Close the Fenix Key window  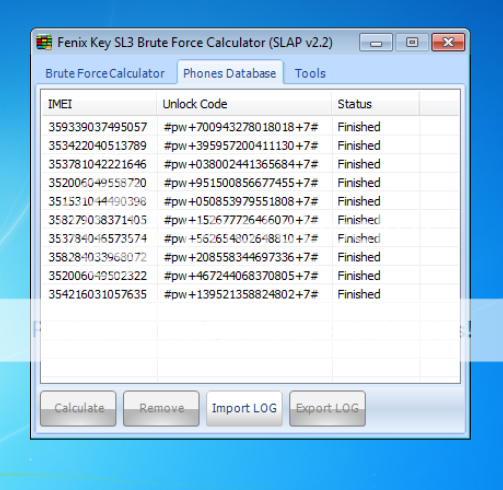pyautogui.click(x=448, y=43)
